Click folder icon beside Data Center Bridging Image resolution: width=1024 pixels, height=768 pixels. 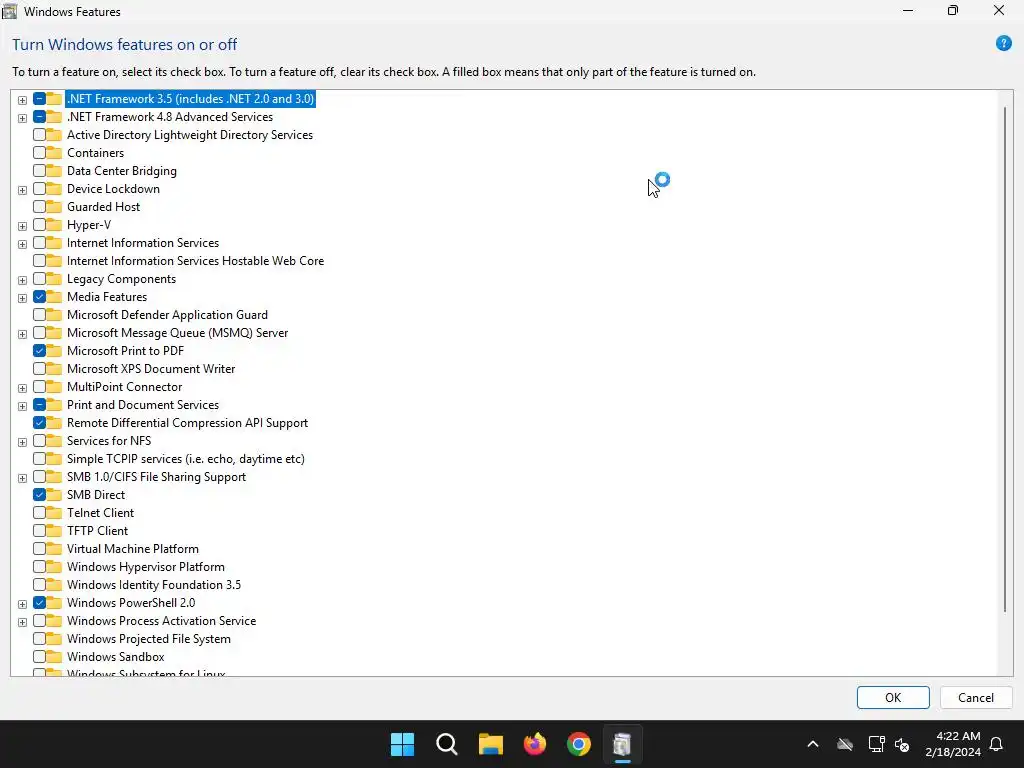tap(54, 170)
